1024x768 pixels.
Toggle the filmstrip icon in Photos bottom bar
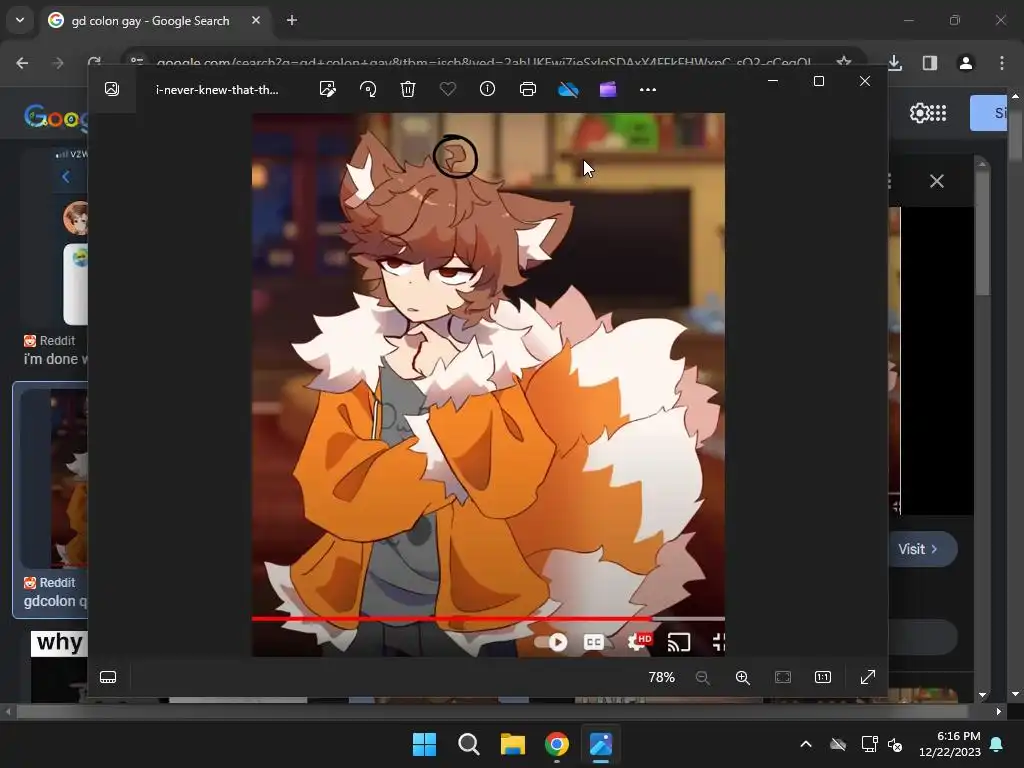tap(108, 677)
